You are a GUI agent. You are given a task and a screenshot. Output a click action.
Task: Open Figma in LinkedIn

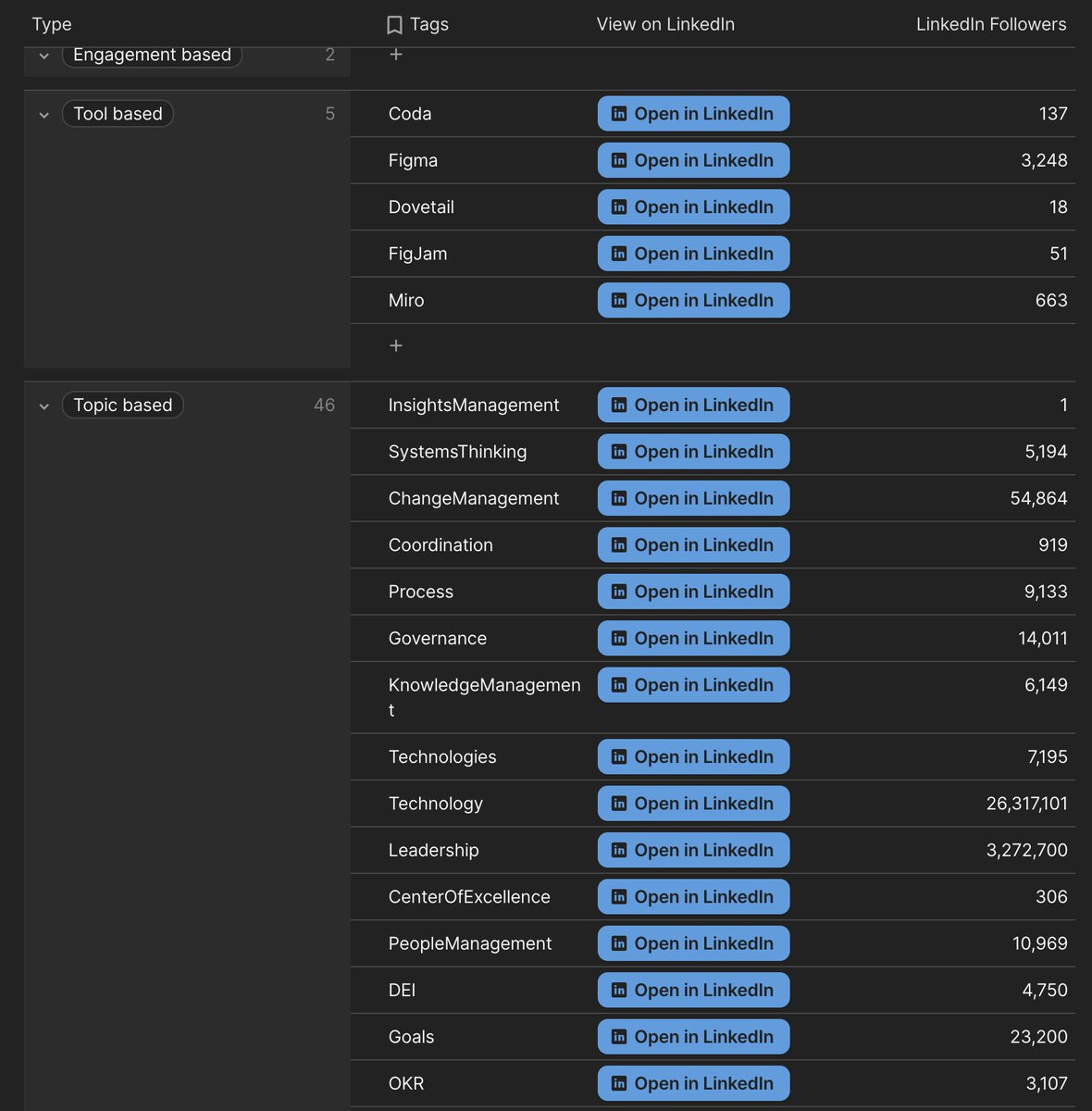coord(693,160)
